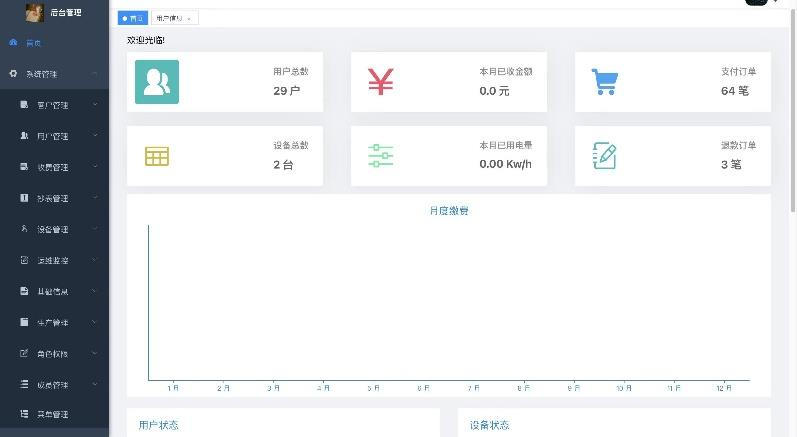Click the 64 笔 paid orders value
The width and height of the screenshot is (797, 437).
pos(734,91)
